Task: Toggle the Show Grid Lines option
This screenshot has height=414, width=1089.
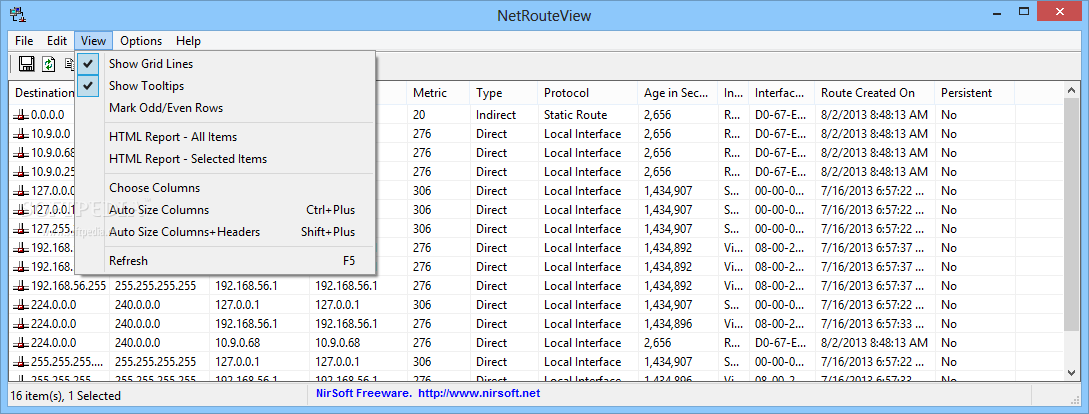Action: click(x=226, y=64)
